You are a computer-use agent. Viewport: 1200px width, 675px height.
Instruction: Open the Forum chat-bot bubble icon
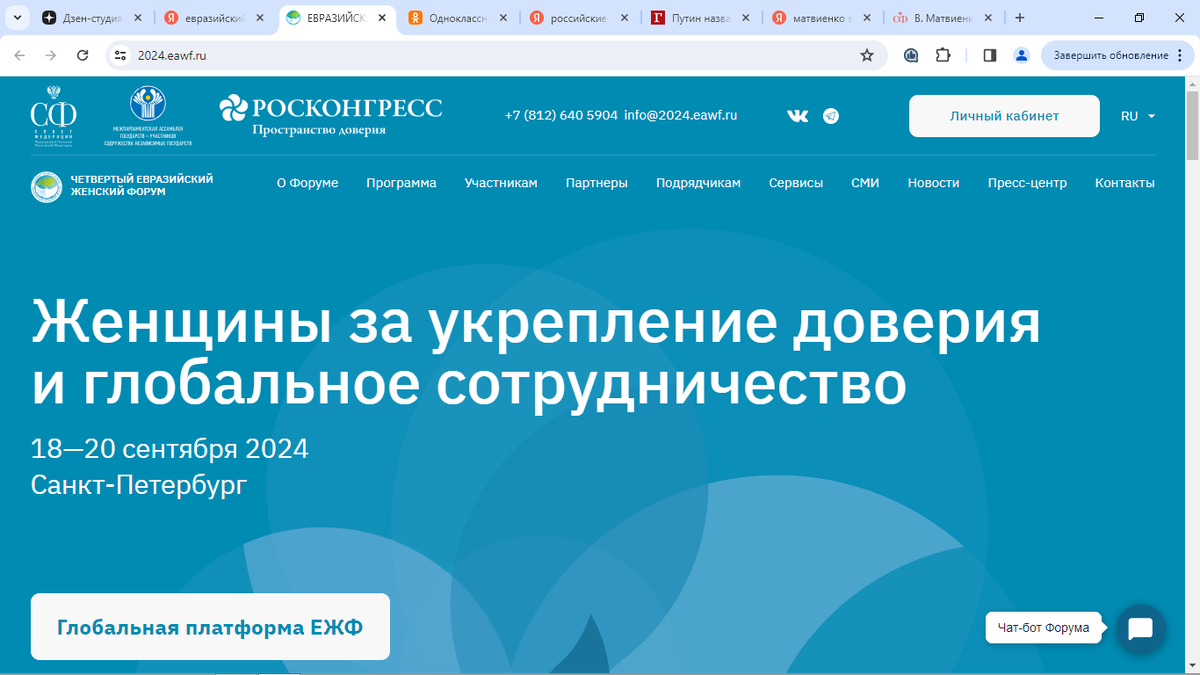pos(1140,629)
